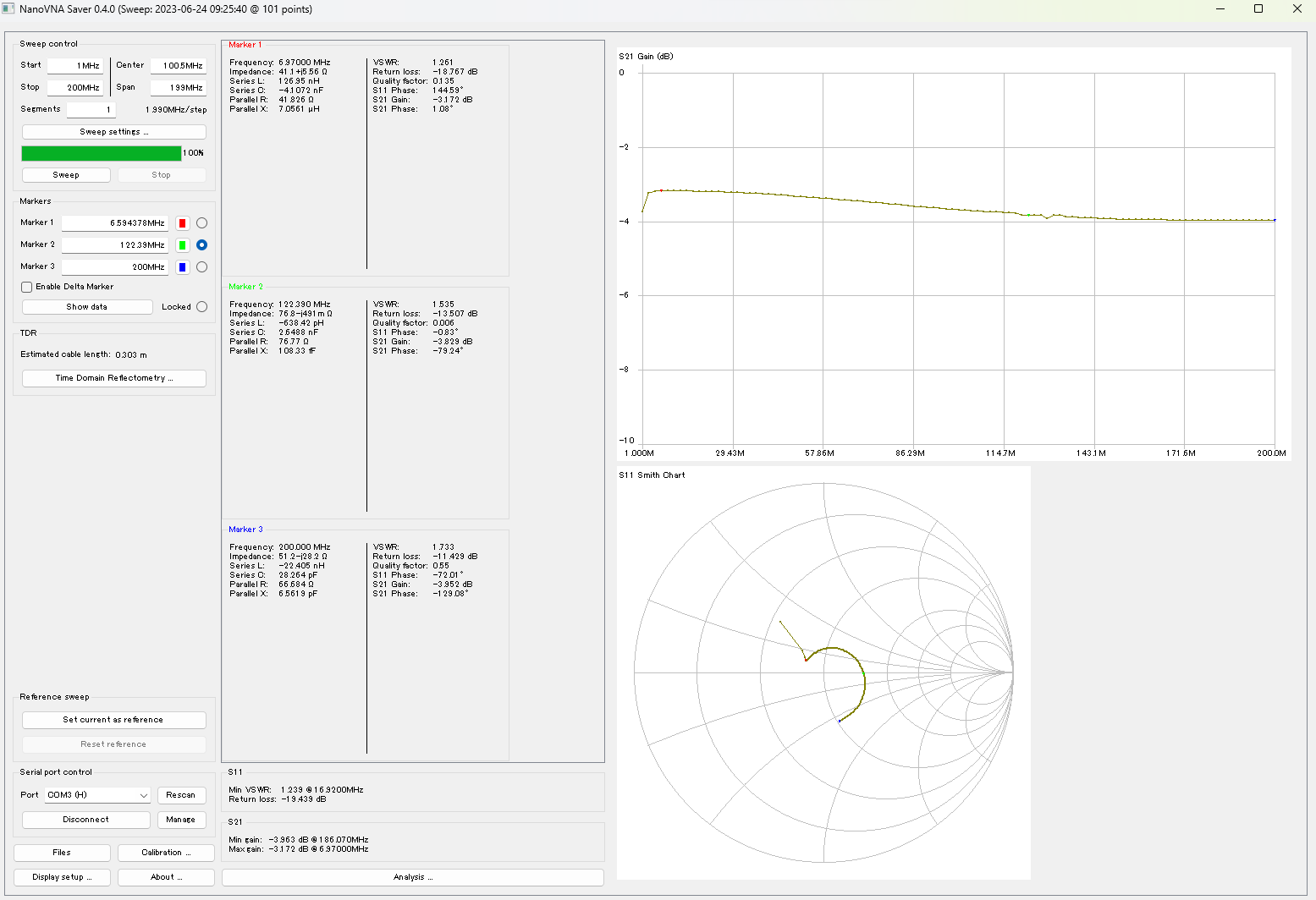Click the Stop frequency field

[x=75, y=88]
